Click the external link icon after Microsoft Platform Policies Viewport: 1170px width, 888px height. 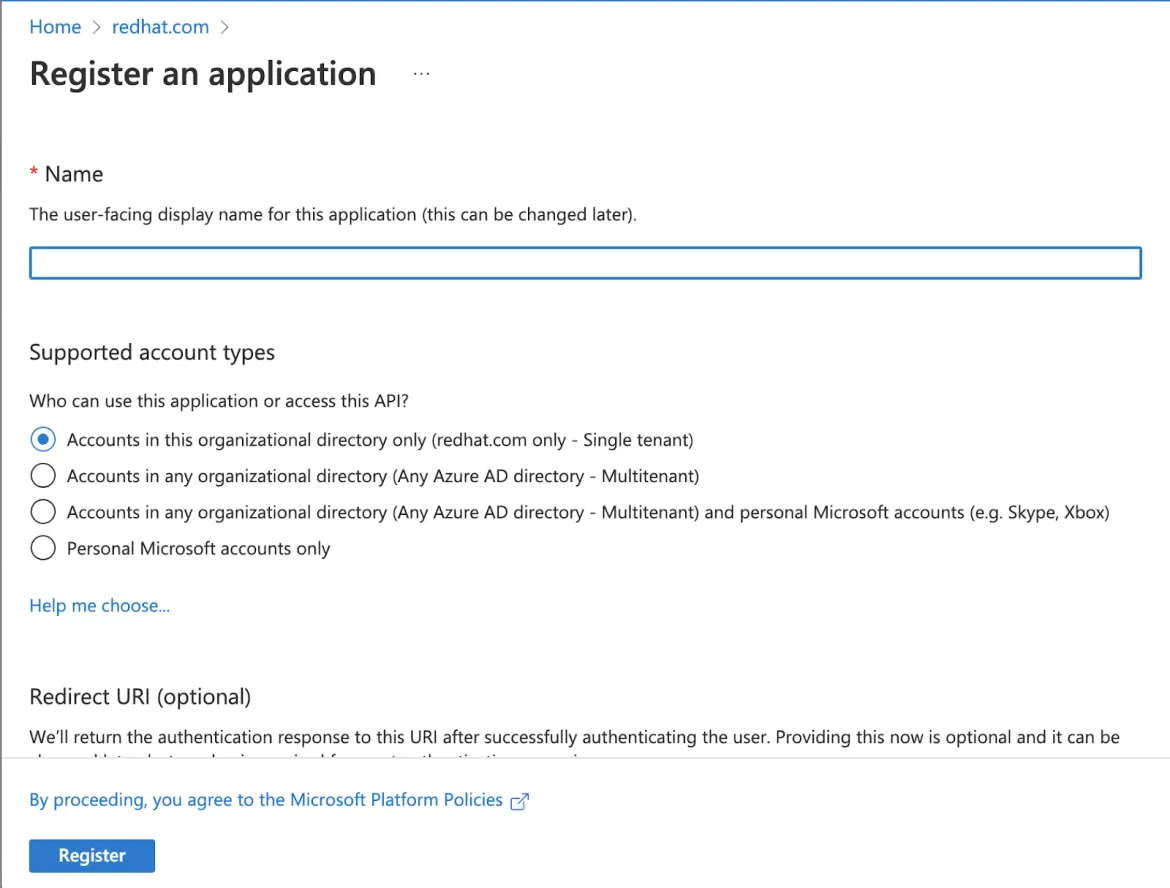pos(519,800)
